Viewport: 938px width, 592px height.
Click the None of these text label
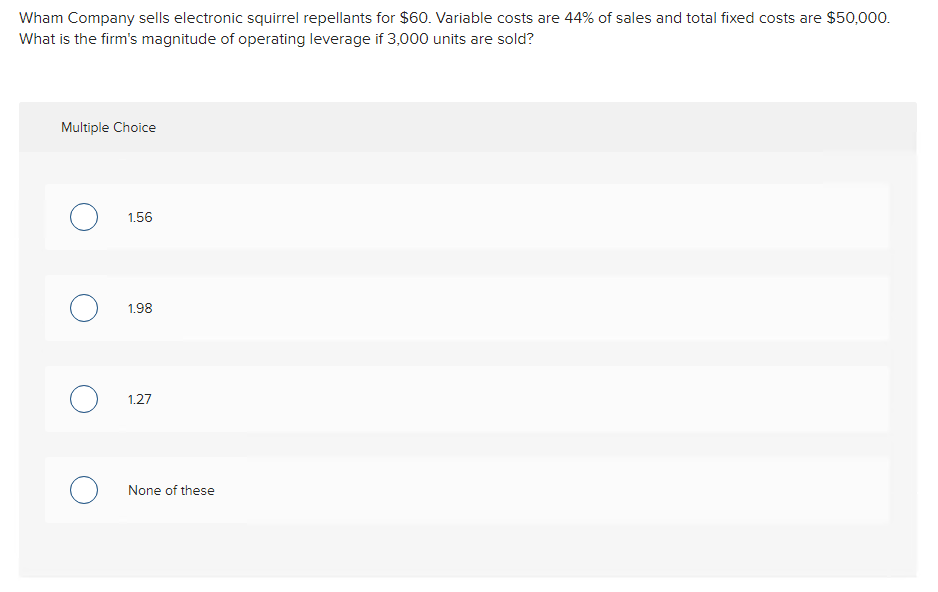tap(170, 490)
